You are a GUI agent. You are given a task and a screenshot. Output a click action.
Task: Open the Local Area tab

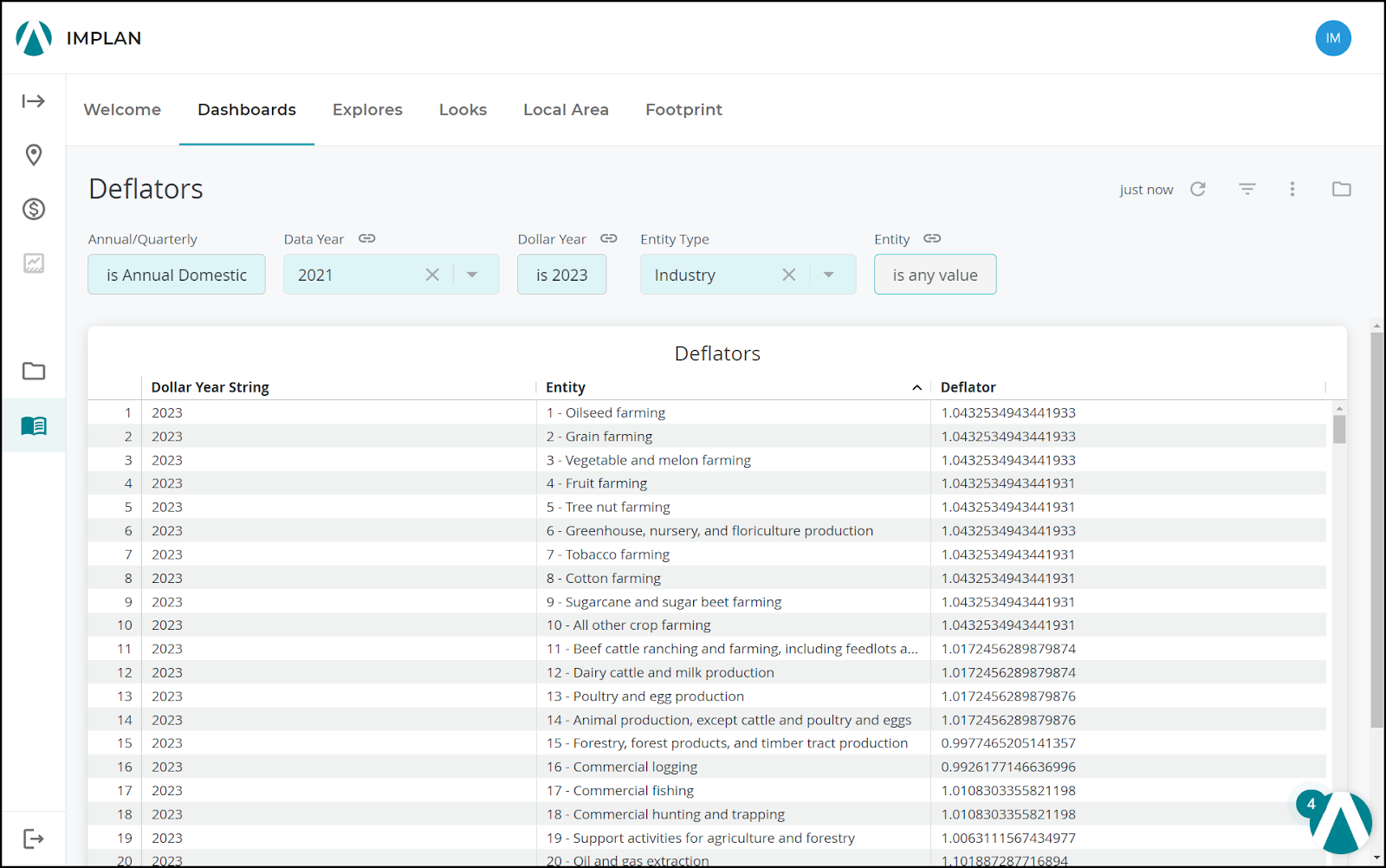(566, 110)
